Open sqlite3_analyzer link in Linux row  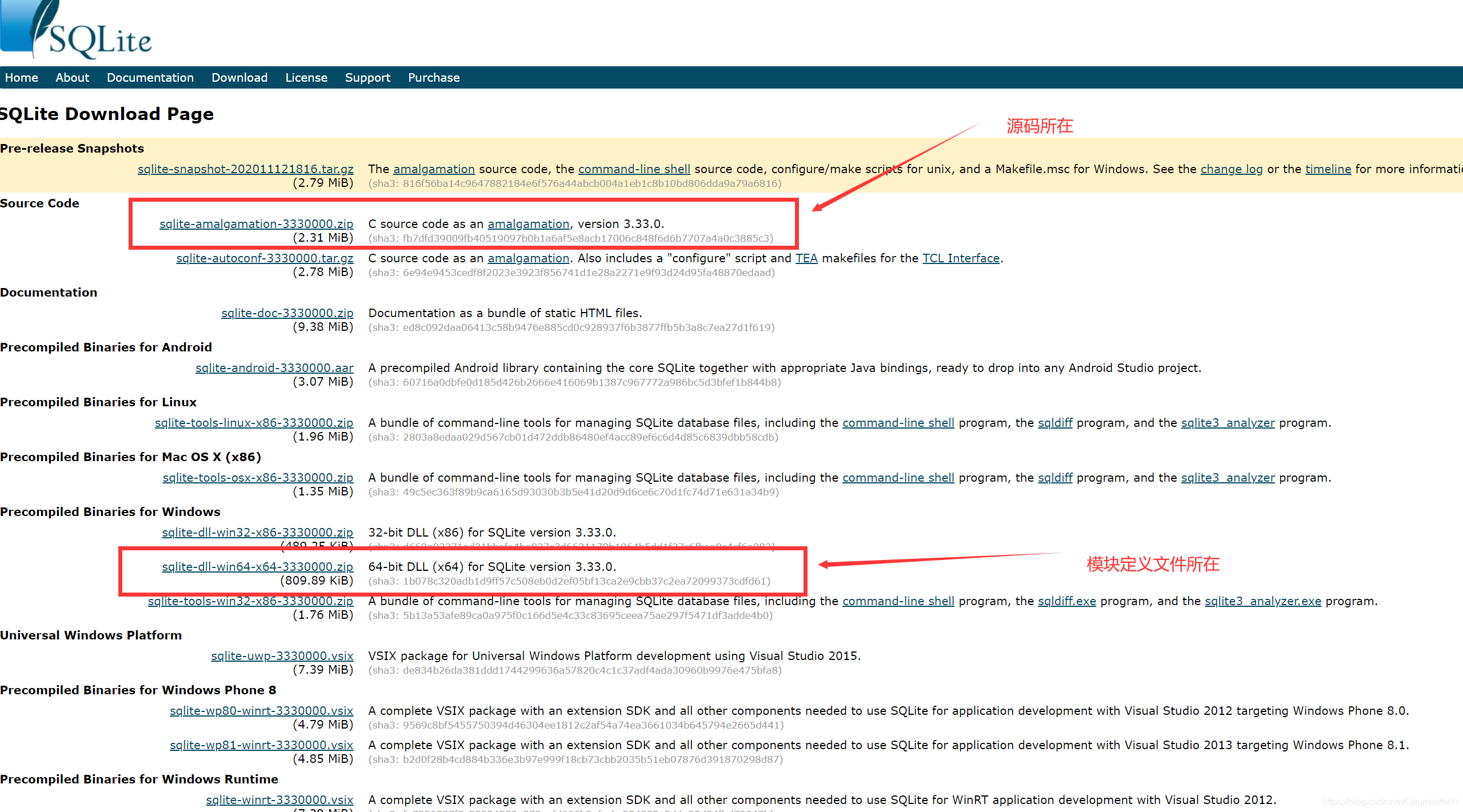[1228, 423]
